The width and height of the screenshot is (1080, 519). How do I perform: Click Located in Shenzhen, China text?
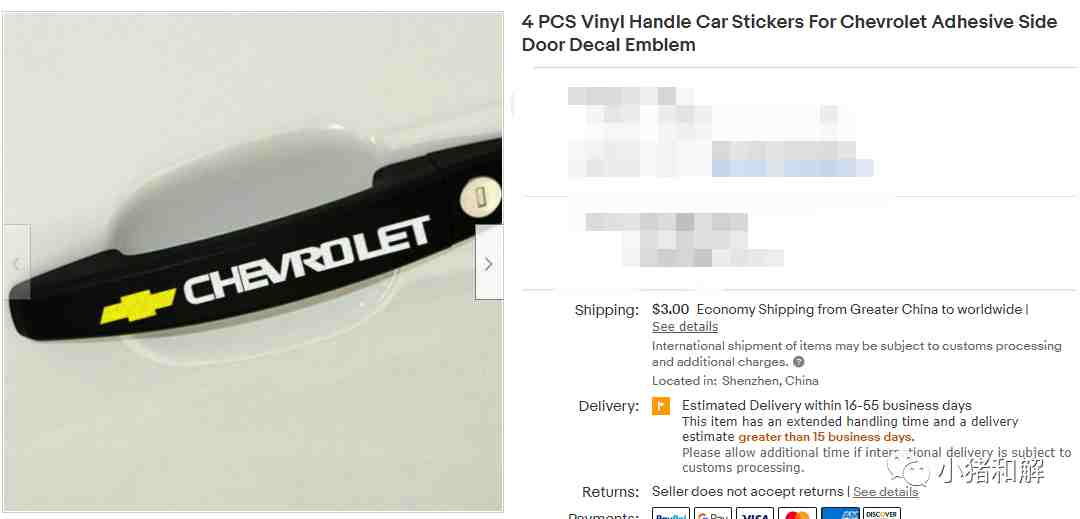coord(735,381)
